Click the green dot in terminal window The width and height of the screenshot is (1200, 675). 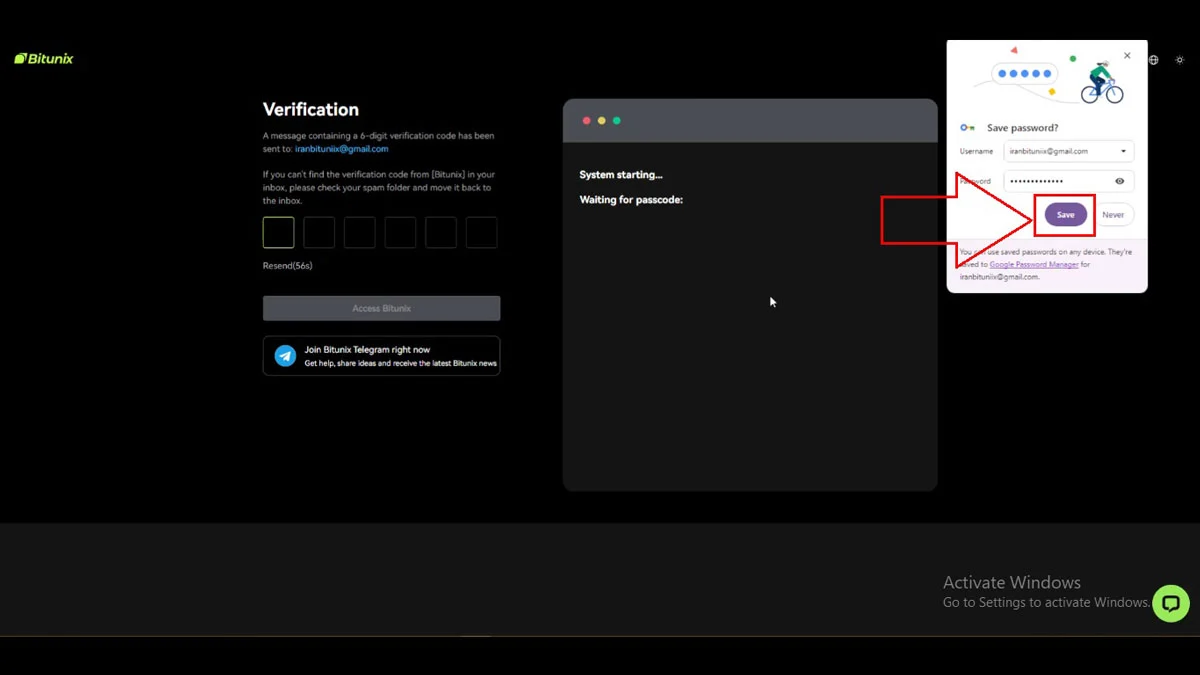click(617, 121)
